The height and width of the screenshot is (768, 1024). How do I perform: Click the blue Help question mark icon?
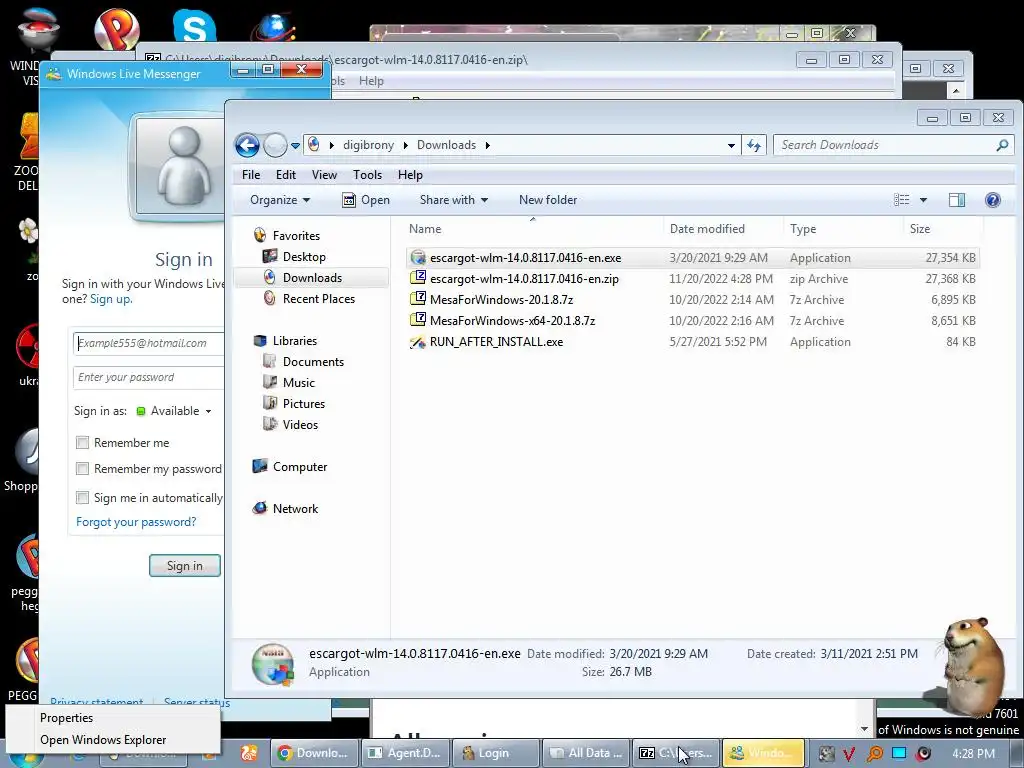pos(993,200)
